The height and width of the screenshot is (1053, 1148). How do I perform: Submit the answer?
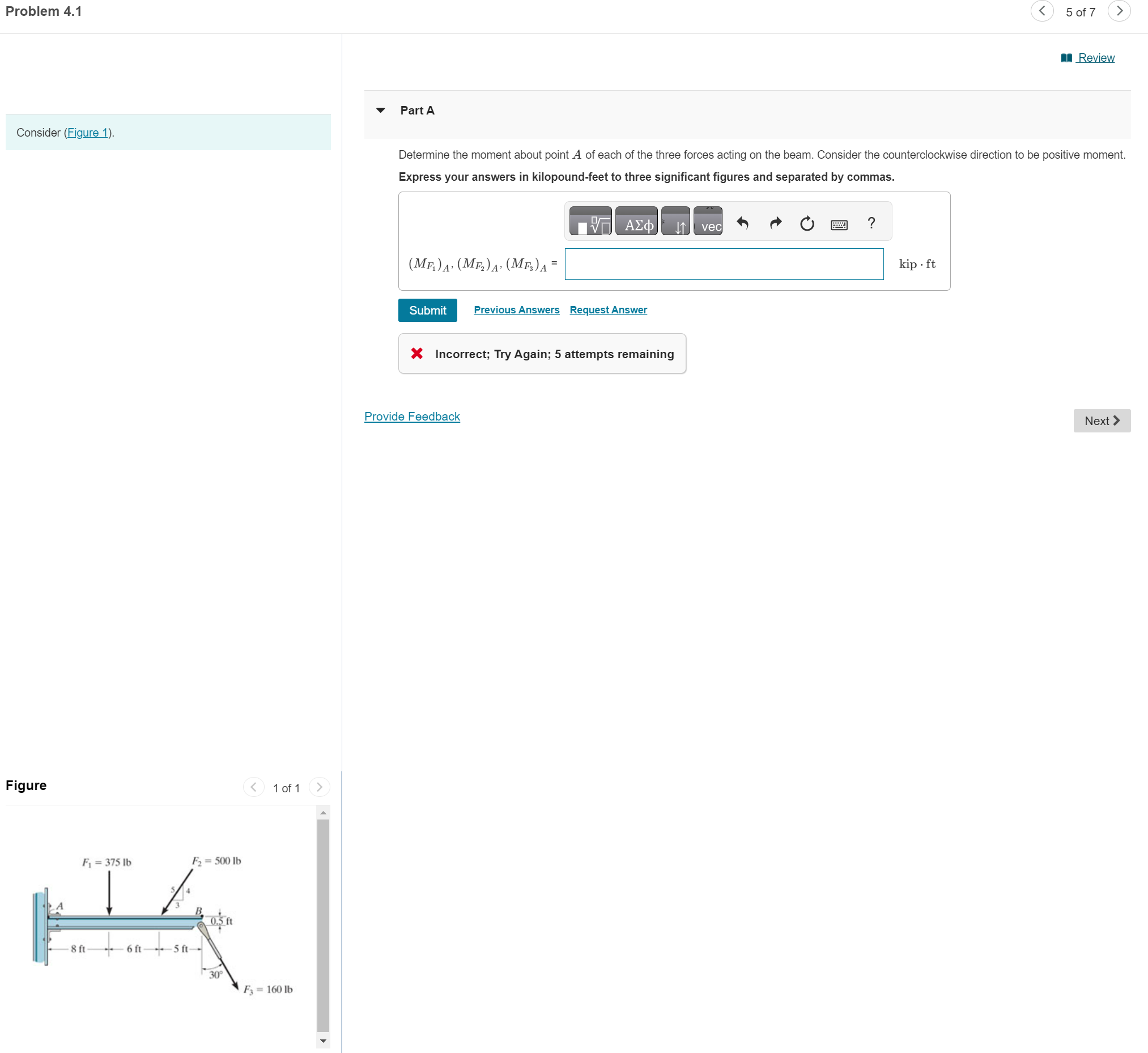point(427,310)
